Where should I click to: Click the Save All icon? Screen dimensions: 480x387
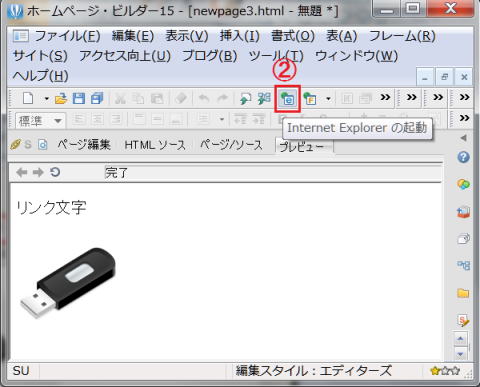pos(97,99)
